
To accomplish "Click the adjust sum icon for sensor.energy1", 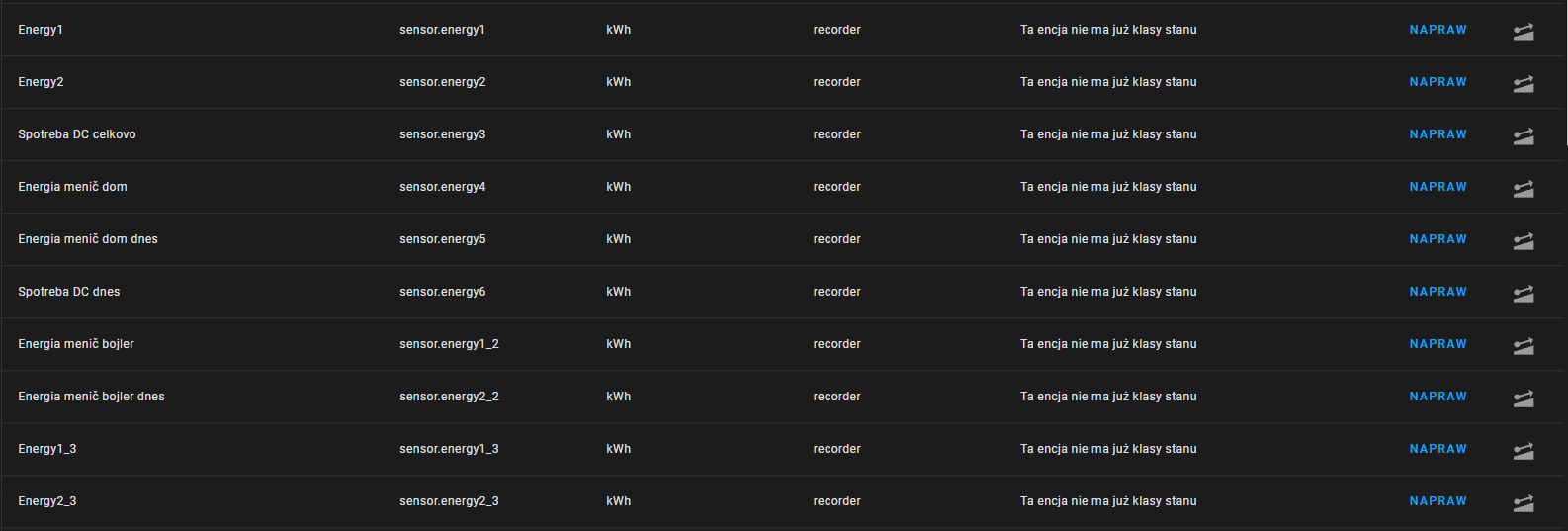I will 1524,32.
